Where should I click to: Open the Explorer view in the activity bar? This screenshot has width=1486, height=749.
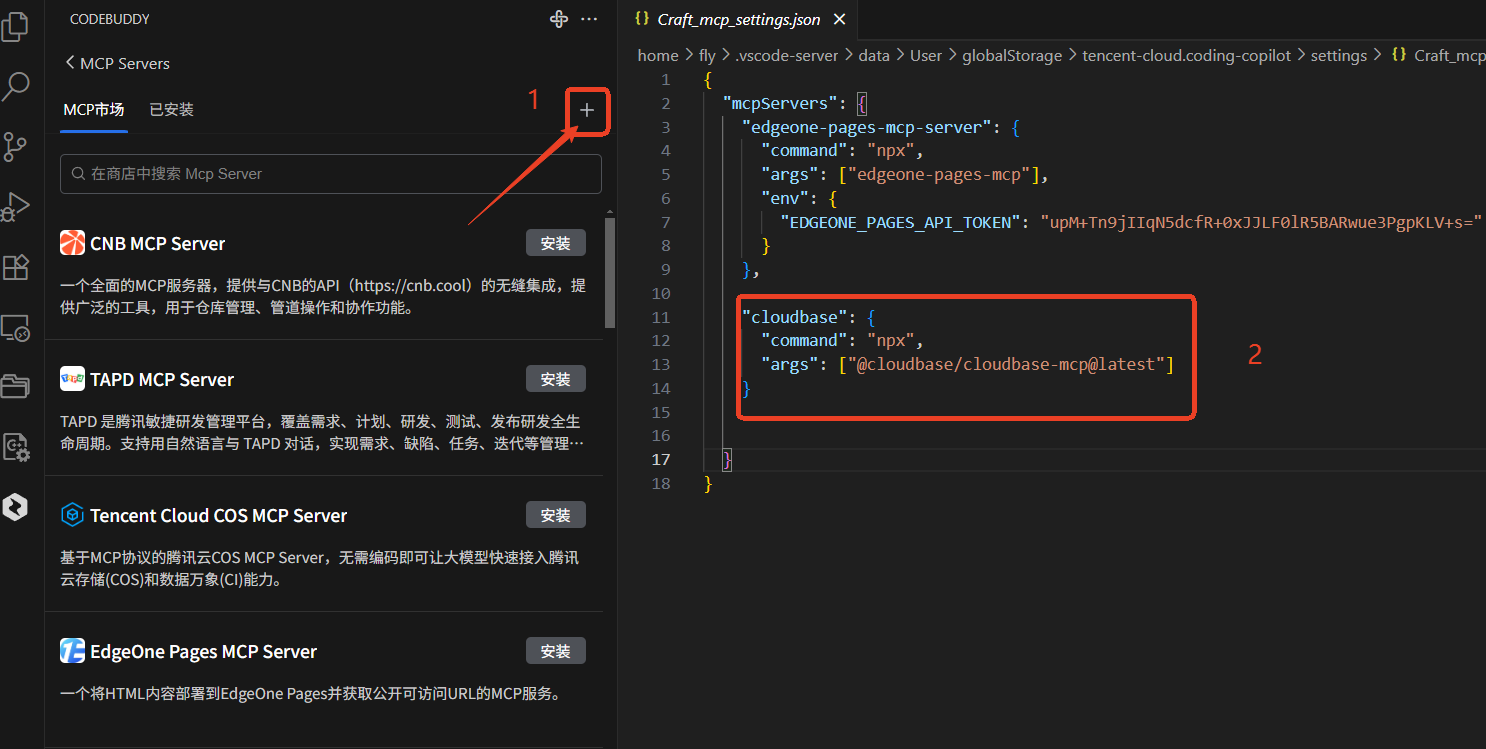[x=16, y=26]
